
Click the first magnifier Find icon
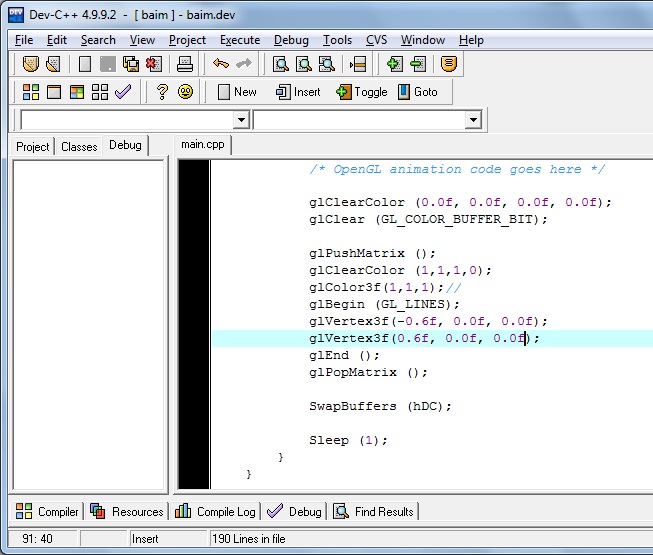pyautogui.click(x=281, y=64)
